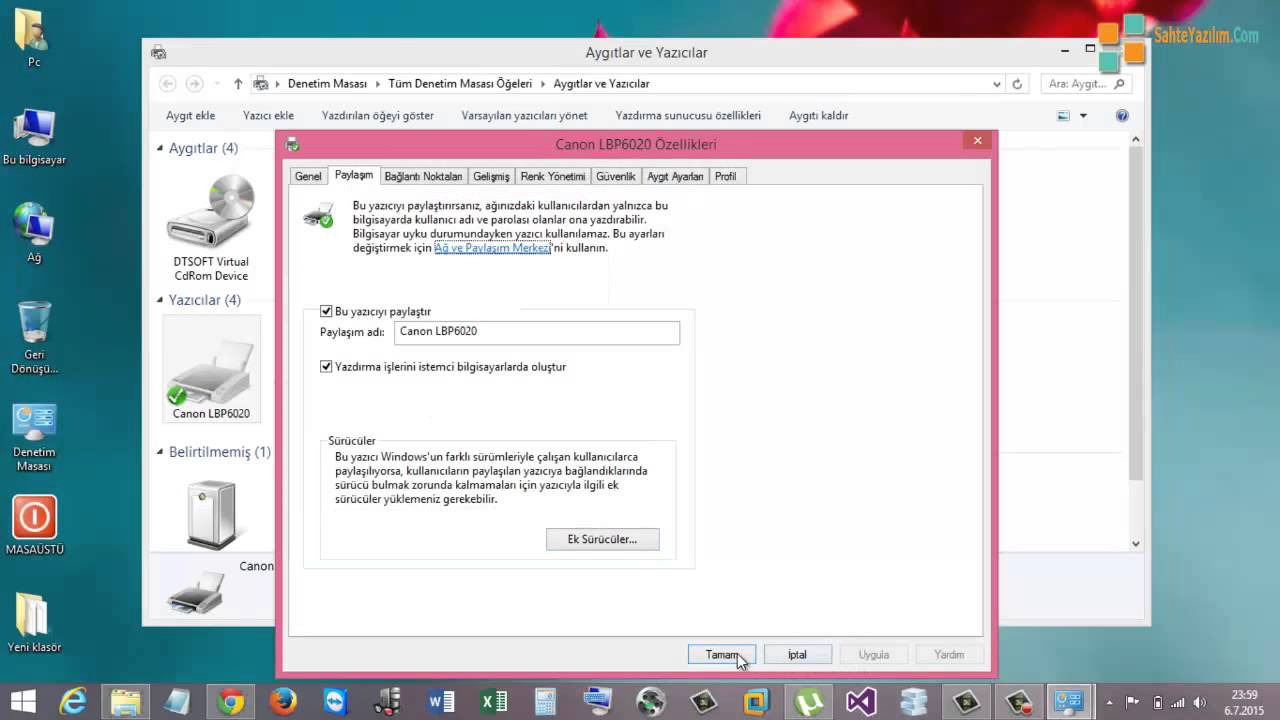Open the view options dropdown arrow
The width and height of the screenshot is (1280, 720).
point(1084,116)
